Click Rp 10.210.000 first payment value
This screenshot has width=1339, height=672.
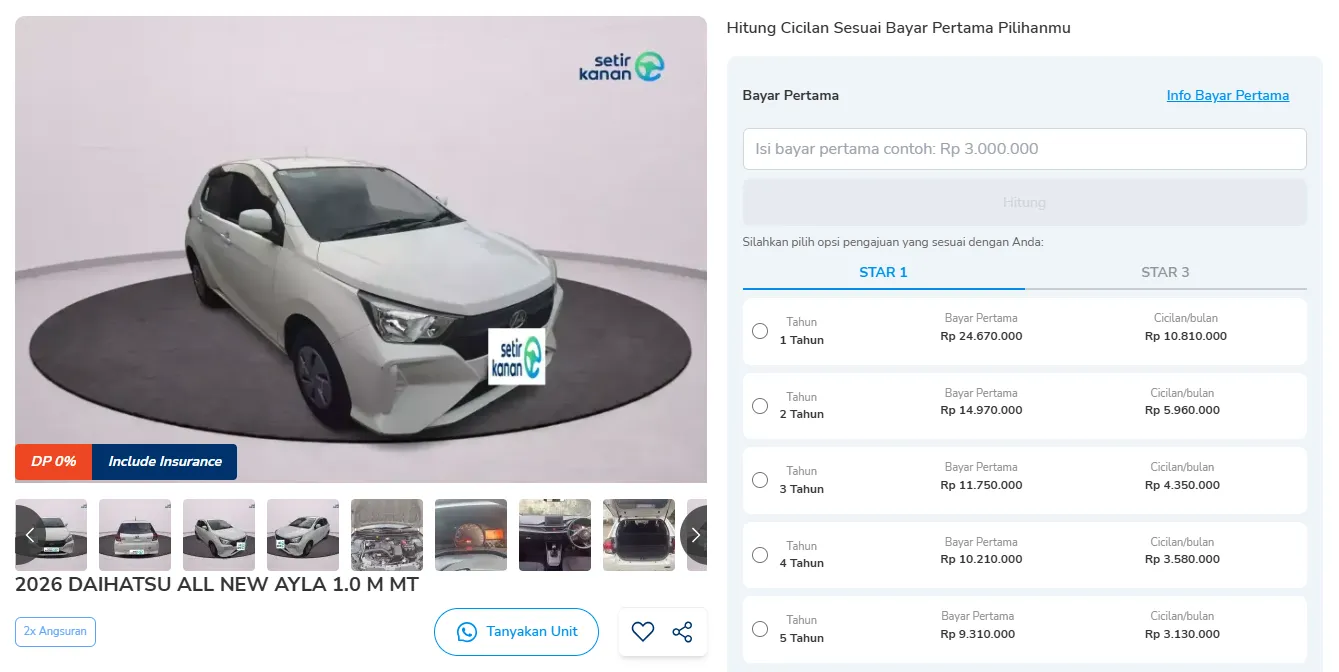click(981, 559)
